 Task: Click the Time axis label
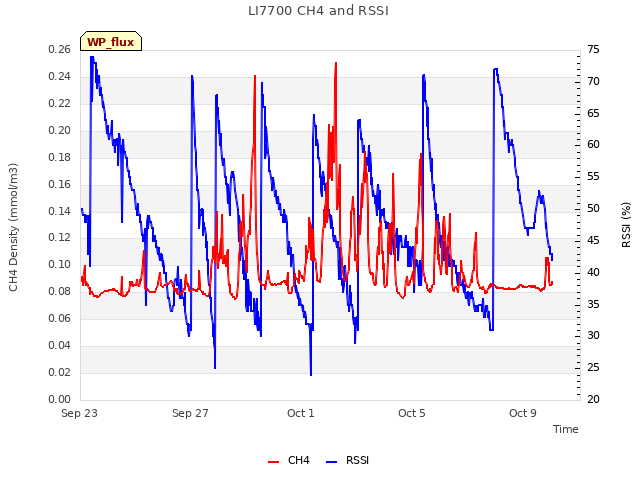[x=566, y=429]
